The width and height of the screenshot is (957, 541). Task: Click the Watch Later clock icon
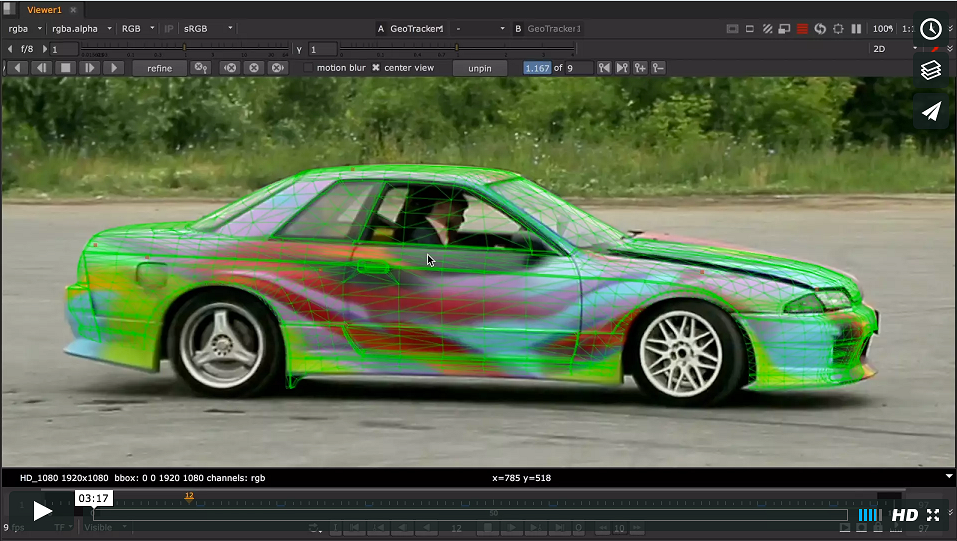point(931,29)
